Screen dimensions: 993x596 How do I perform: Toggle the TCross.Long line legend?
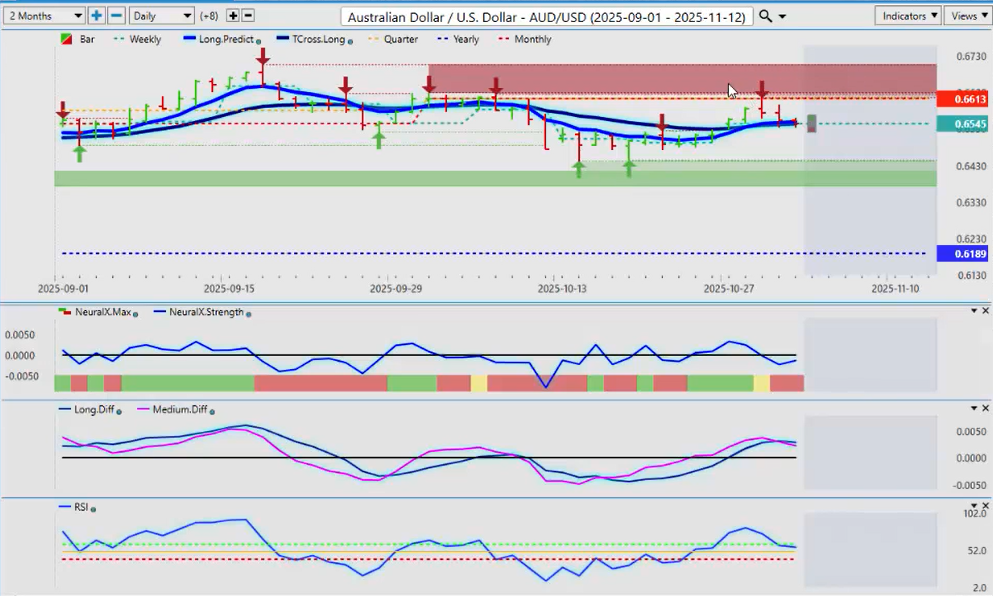[x=312, y=39]
